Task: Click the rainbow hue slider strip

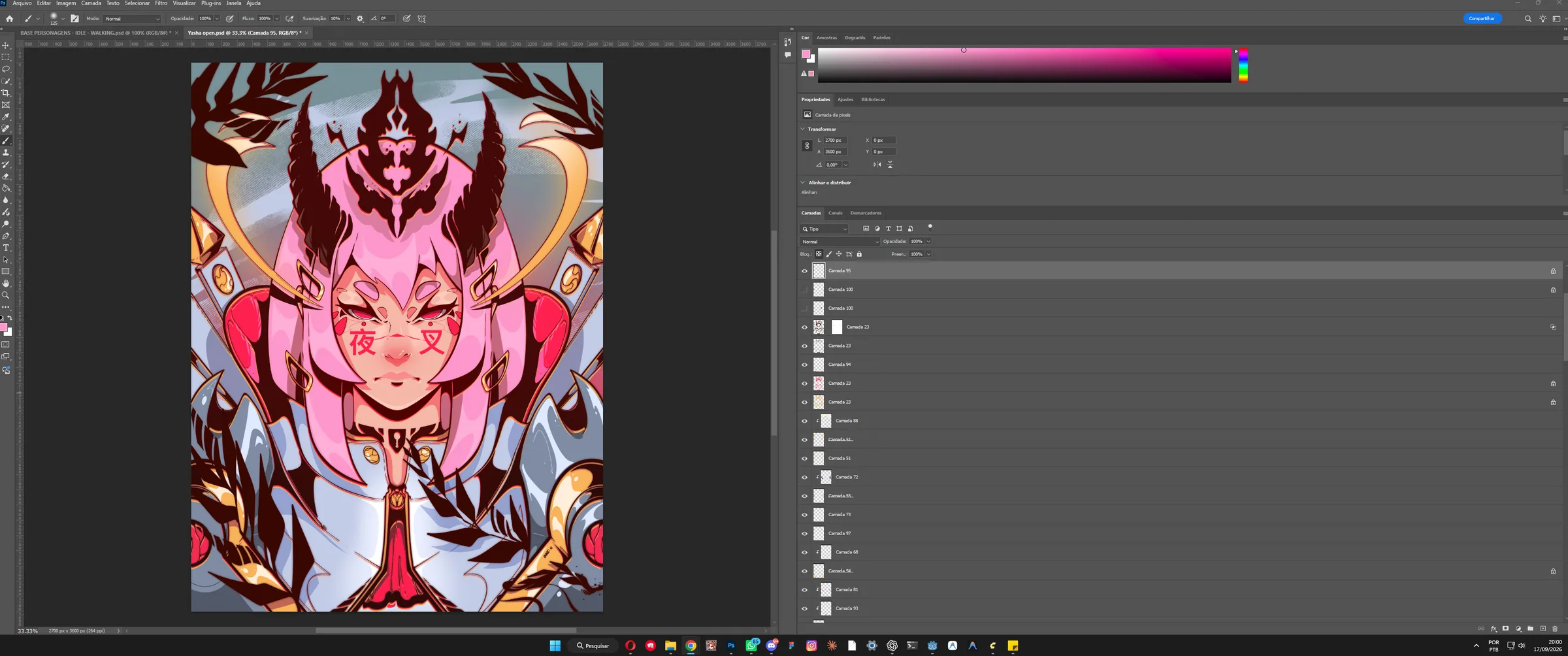Action: 1243,65
